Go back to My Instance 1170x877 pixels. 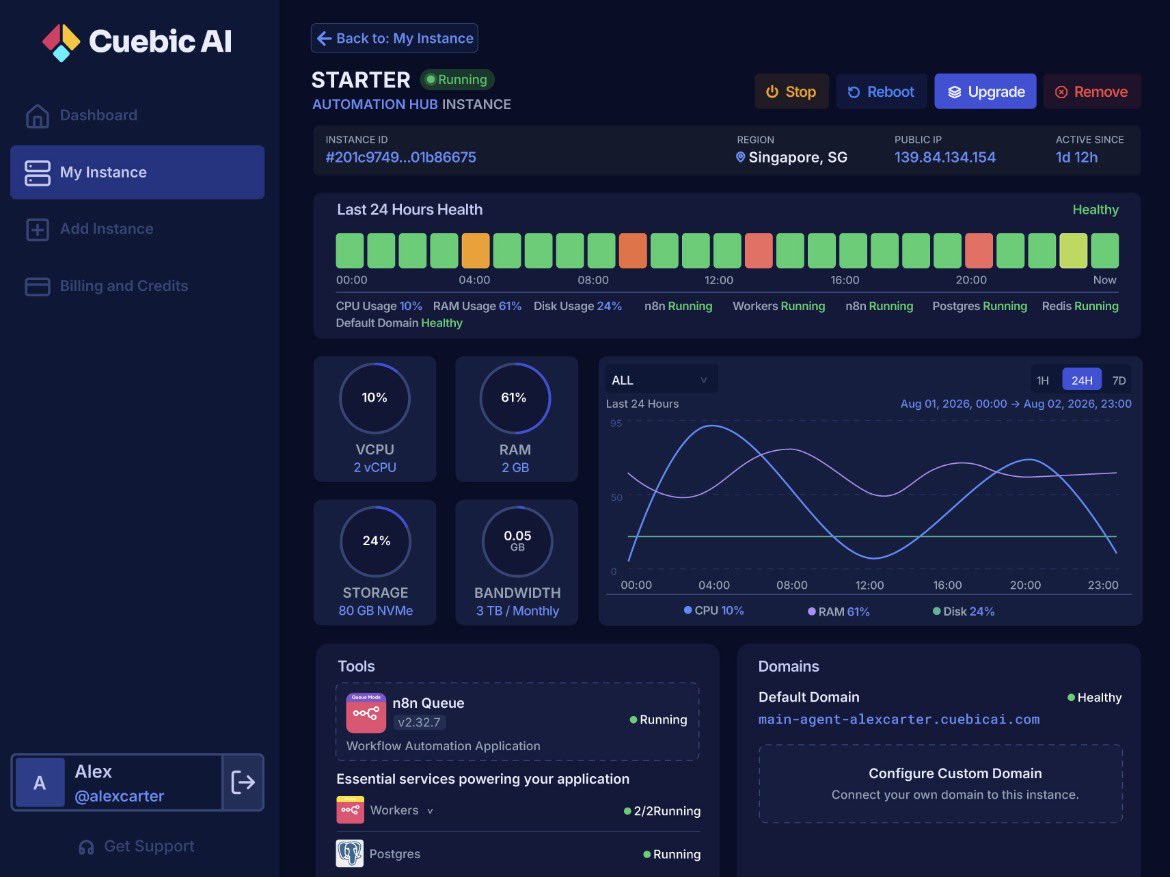[394, 38]
